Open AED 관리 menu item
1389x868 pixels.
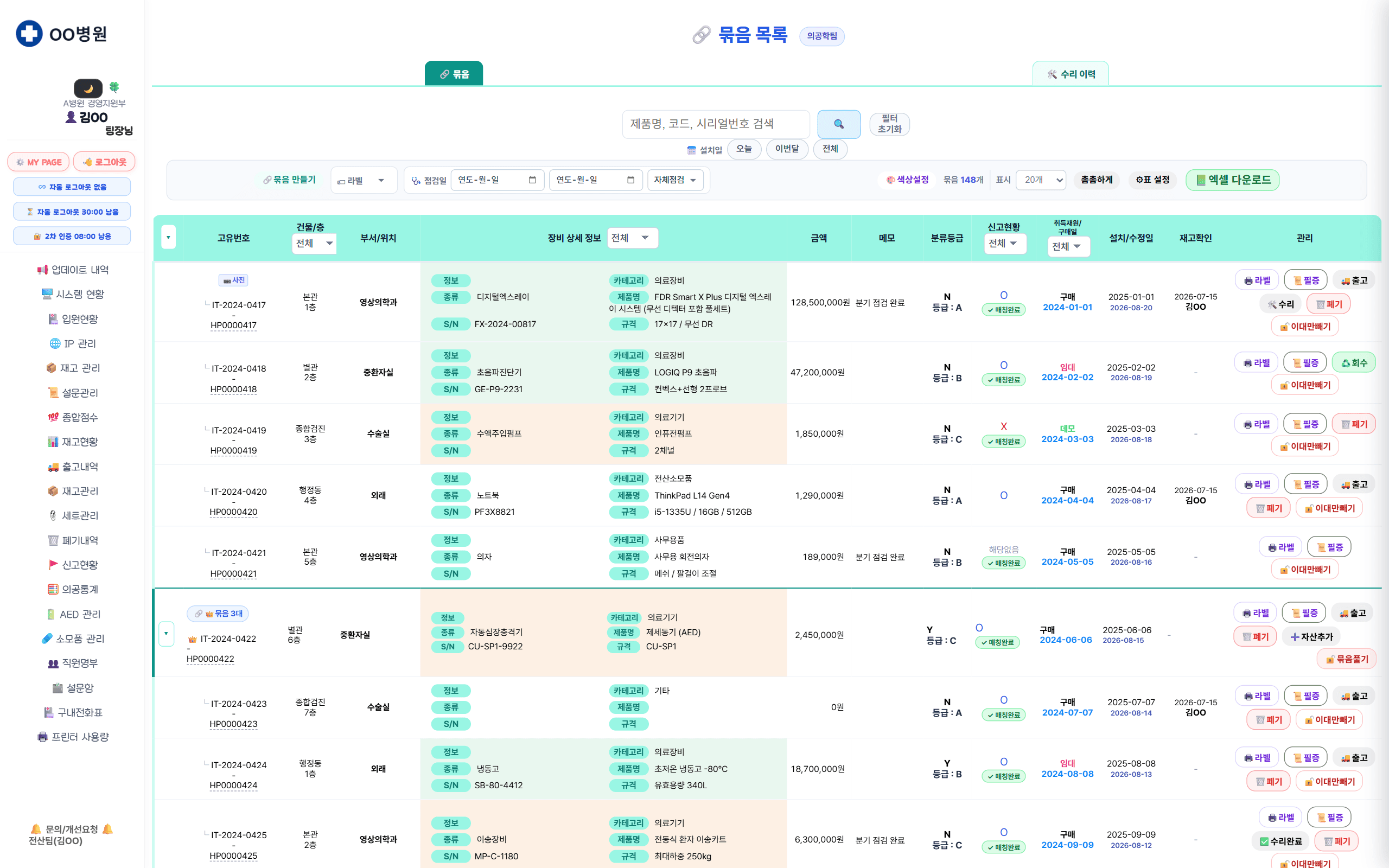click(x=73, y=614)
